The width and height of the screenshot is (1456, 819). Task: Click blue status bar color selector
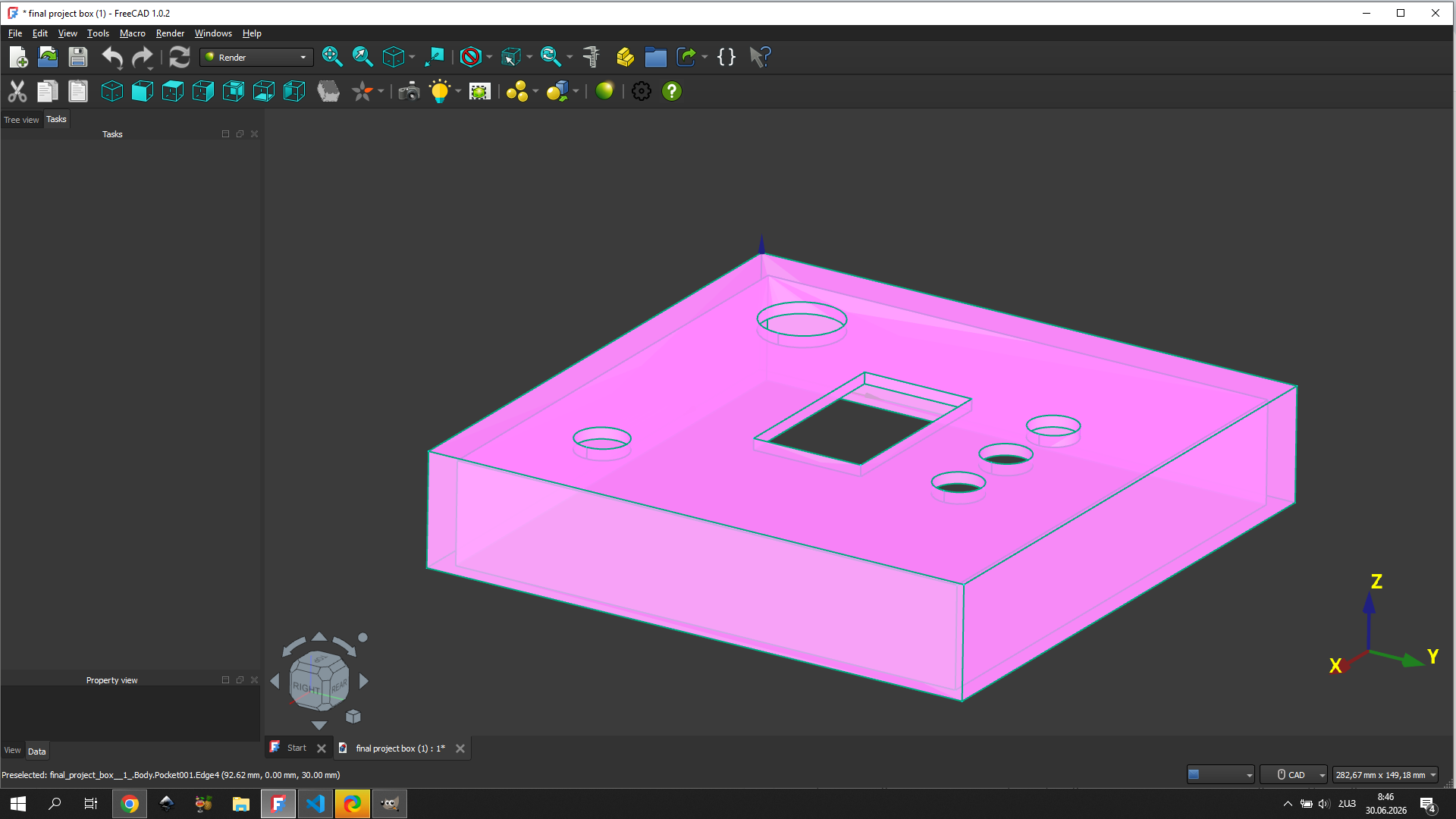coord(1220,774)
